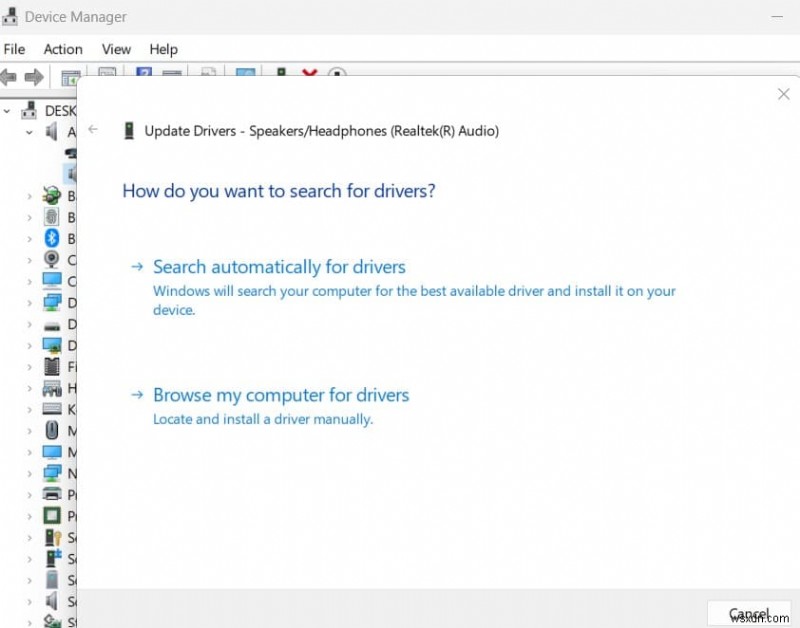Open the File menu
800x628 pixels.
point(14,49)
